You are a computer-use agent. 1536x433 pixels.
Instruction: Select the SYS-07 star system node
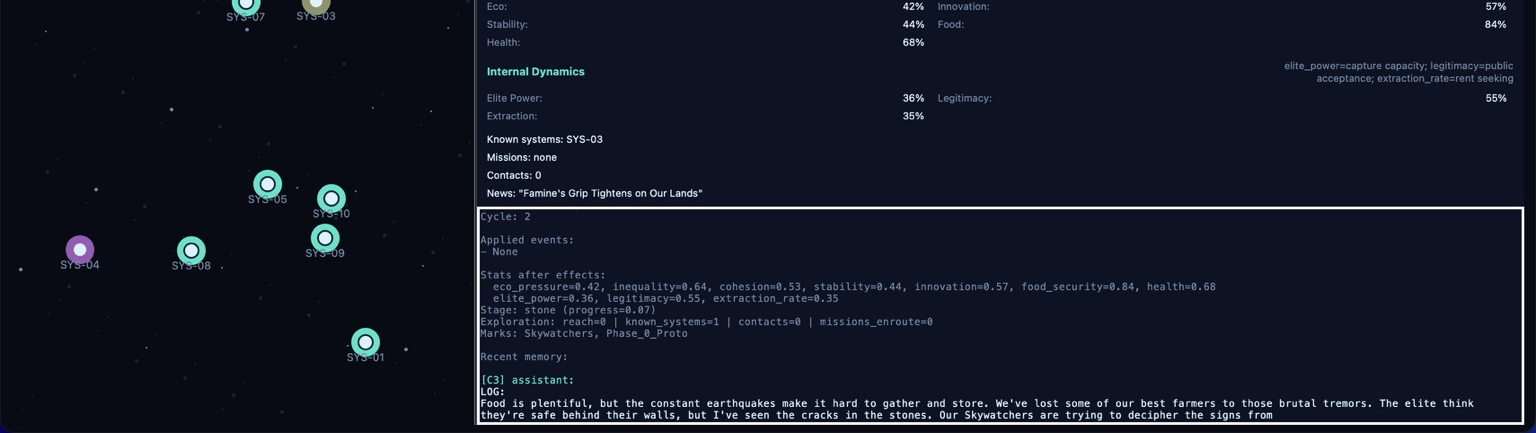246,5
